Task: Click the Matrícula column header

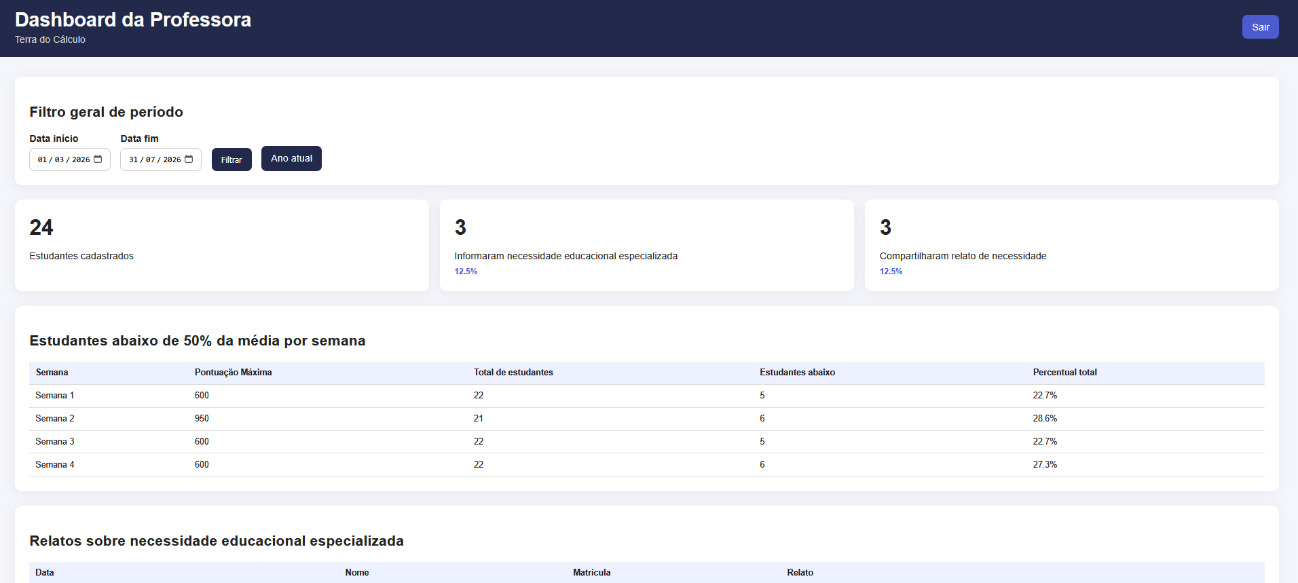Action: click(x=592, y=572)
